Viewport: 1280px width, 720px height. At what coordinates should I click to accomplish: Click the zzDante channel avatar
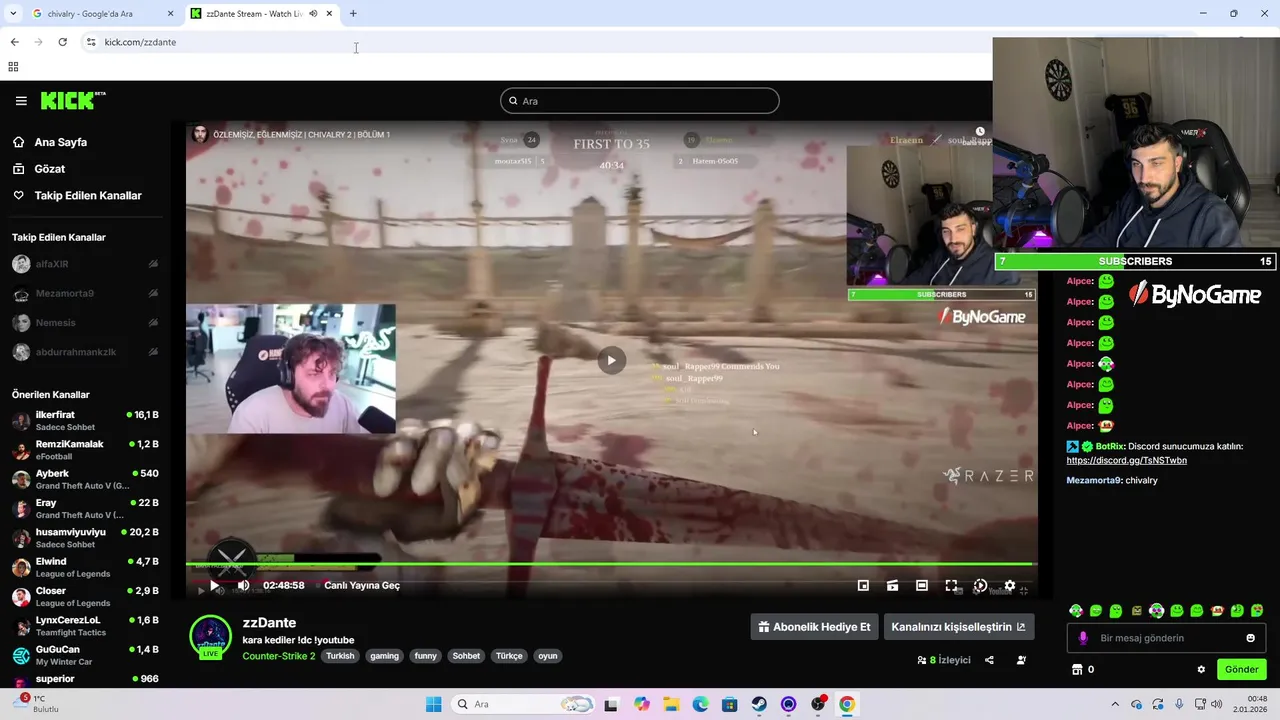coord(210,636)
